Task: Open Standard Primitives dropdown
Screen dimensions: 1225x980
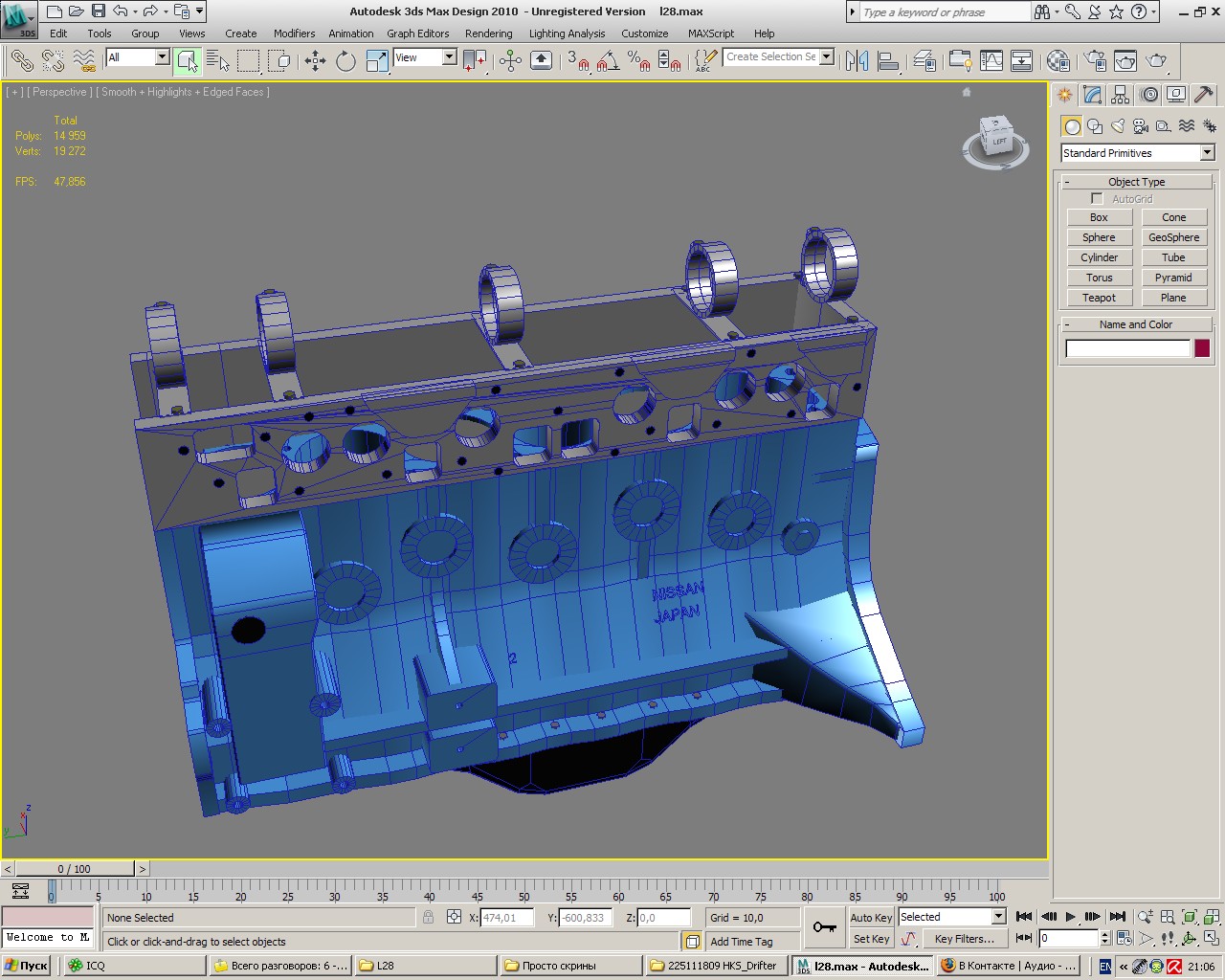Action: 1137,153
